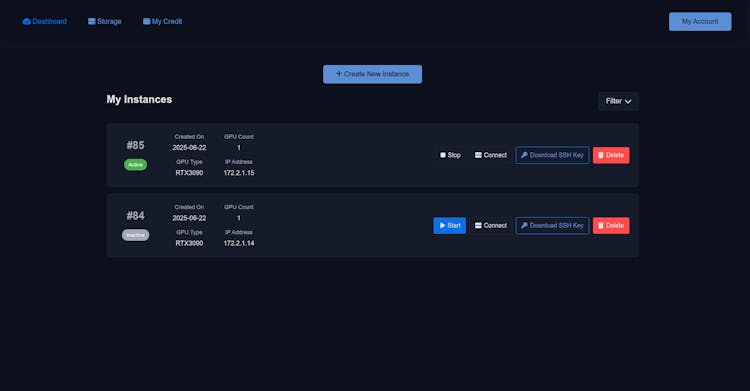Go to My Credit page

click(x=162, y=22)
